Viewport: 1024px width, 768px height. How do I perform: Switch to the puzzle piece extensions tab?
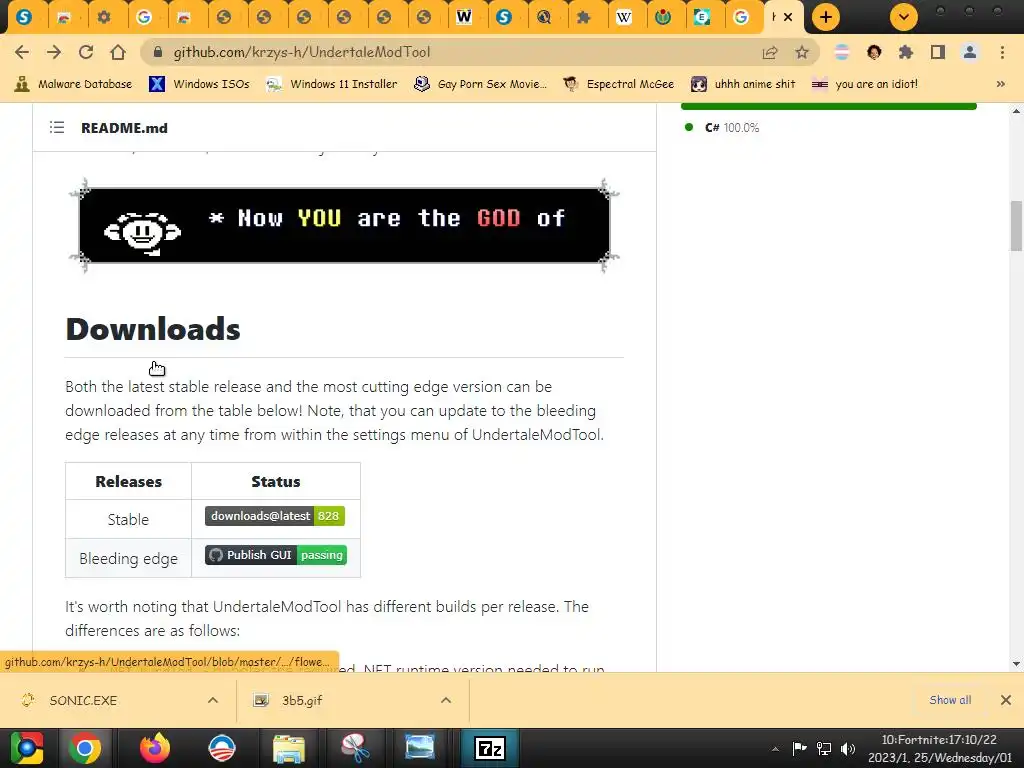tap(583, 17)
